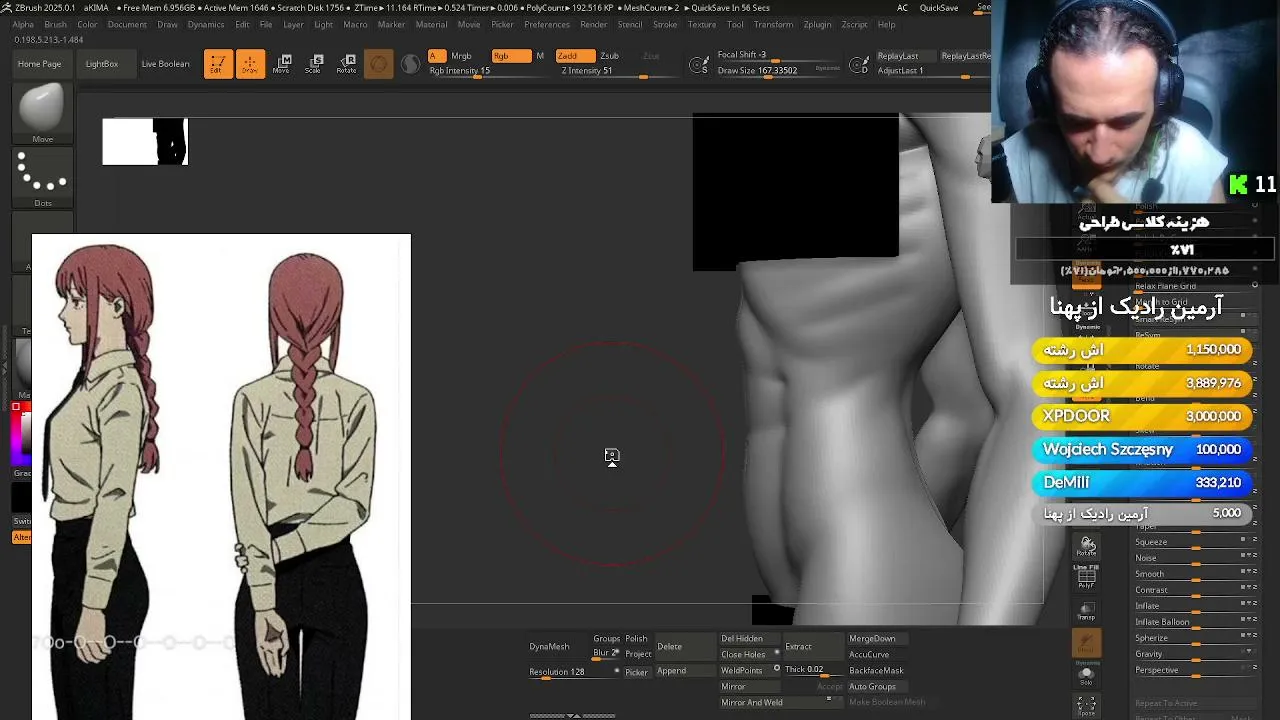The width and height of the screenshot is (1280, 720).
Task: Toggle the Rgb channel button
Action: [x=510, y=56]
